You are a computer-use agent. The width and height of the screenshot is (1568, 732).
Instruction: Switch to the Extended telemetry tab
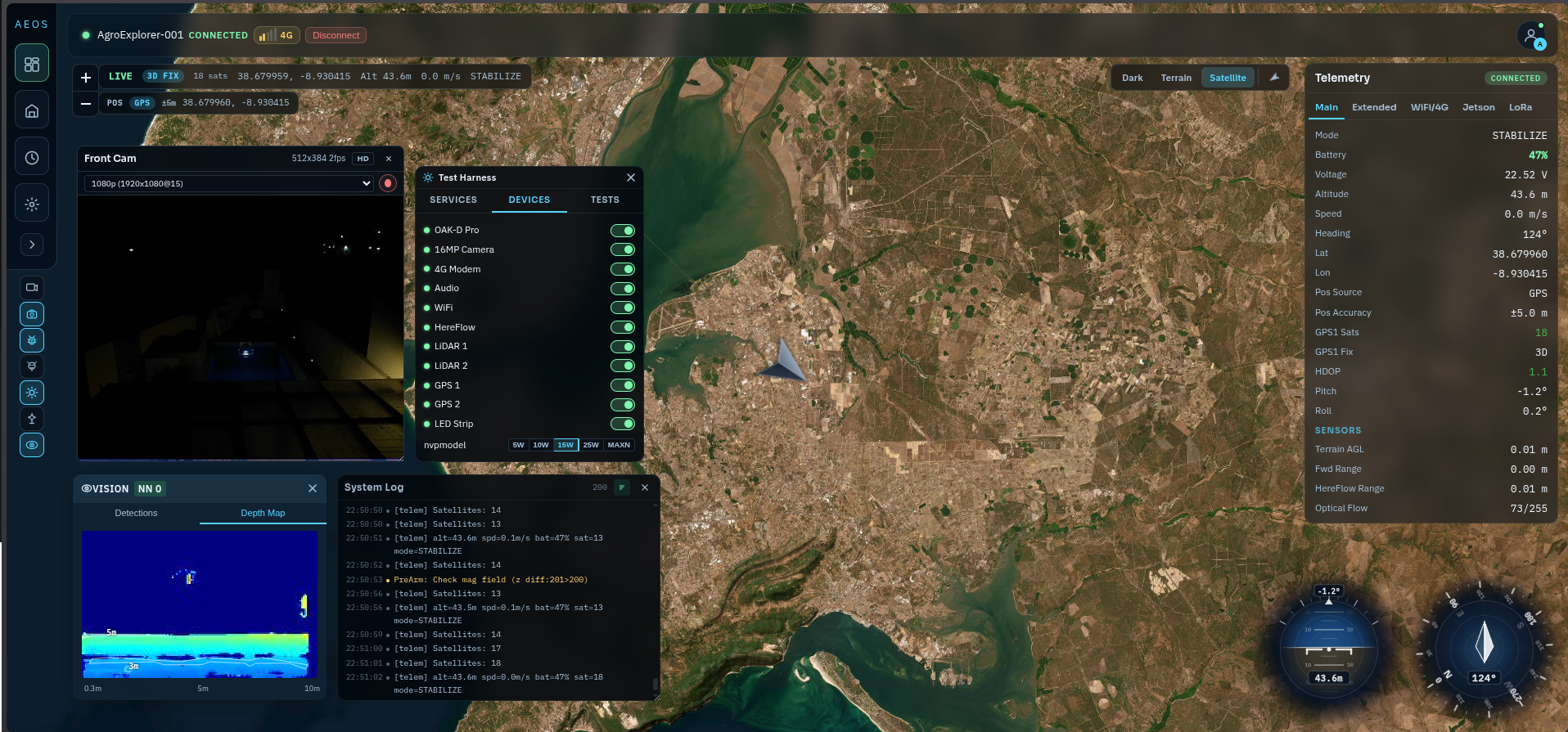[1374, 107]
